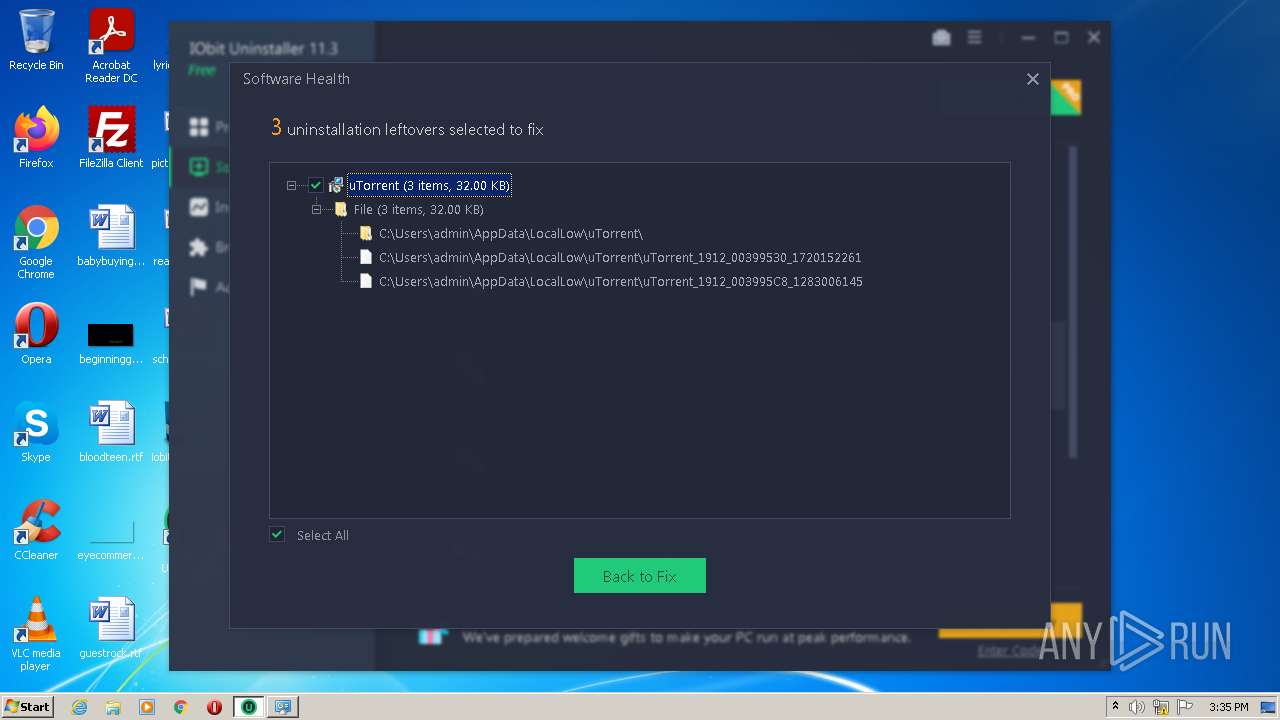Click the Enter Code link
Image resolution: width=1280 pixels, height=720 pixels.
coord(1008,651)
